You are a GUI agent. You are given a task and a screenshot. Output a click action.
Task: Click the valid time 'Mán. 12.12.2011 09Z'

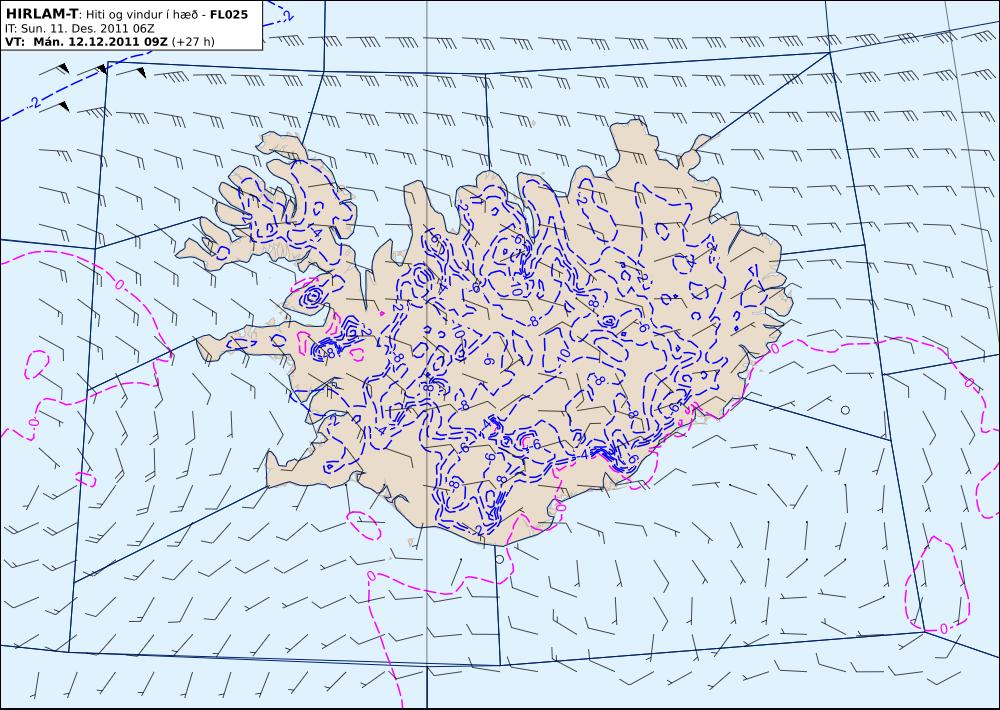101,42
